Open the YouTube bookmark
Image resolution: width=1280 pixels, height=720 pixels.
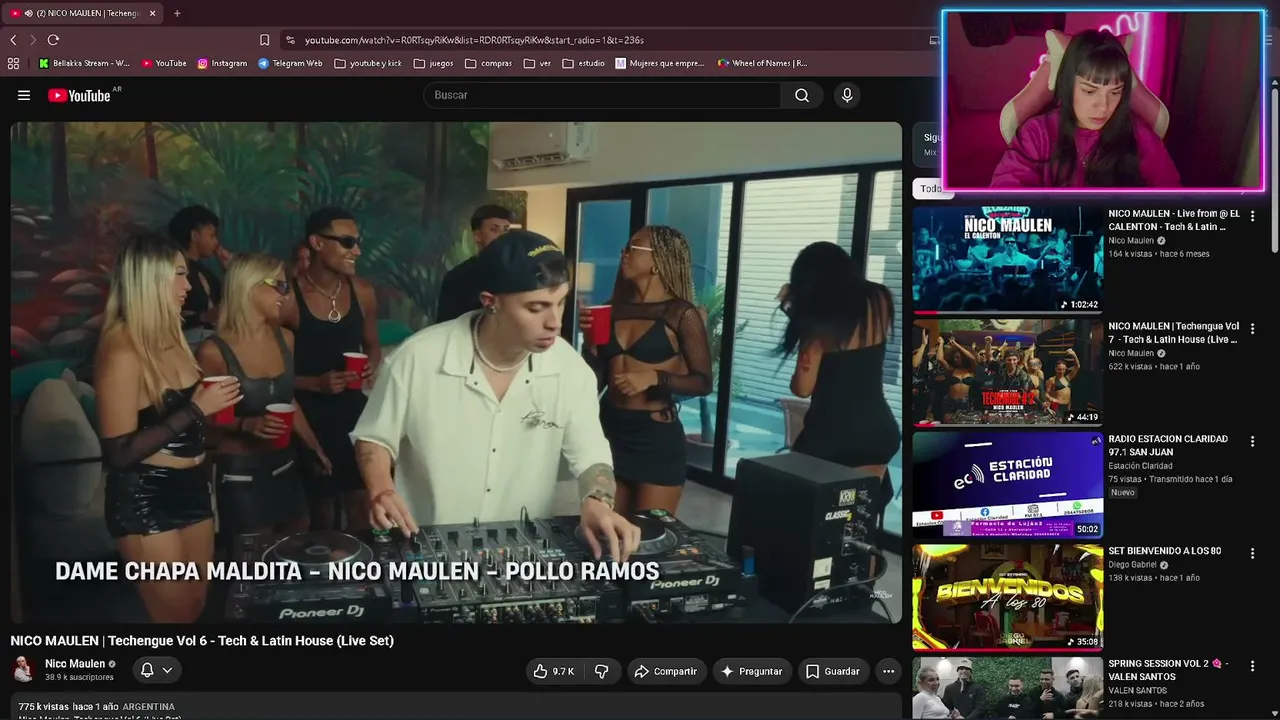click(164, 63)
